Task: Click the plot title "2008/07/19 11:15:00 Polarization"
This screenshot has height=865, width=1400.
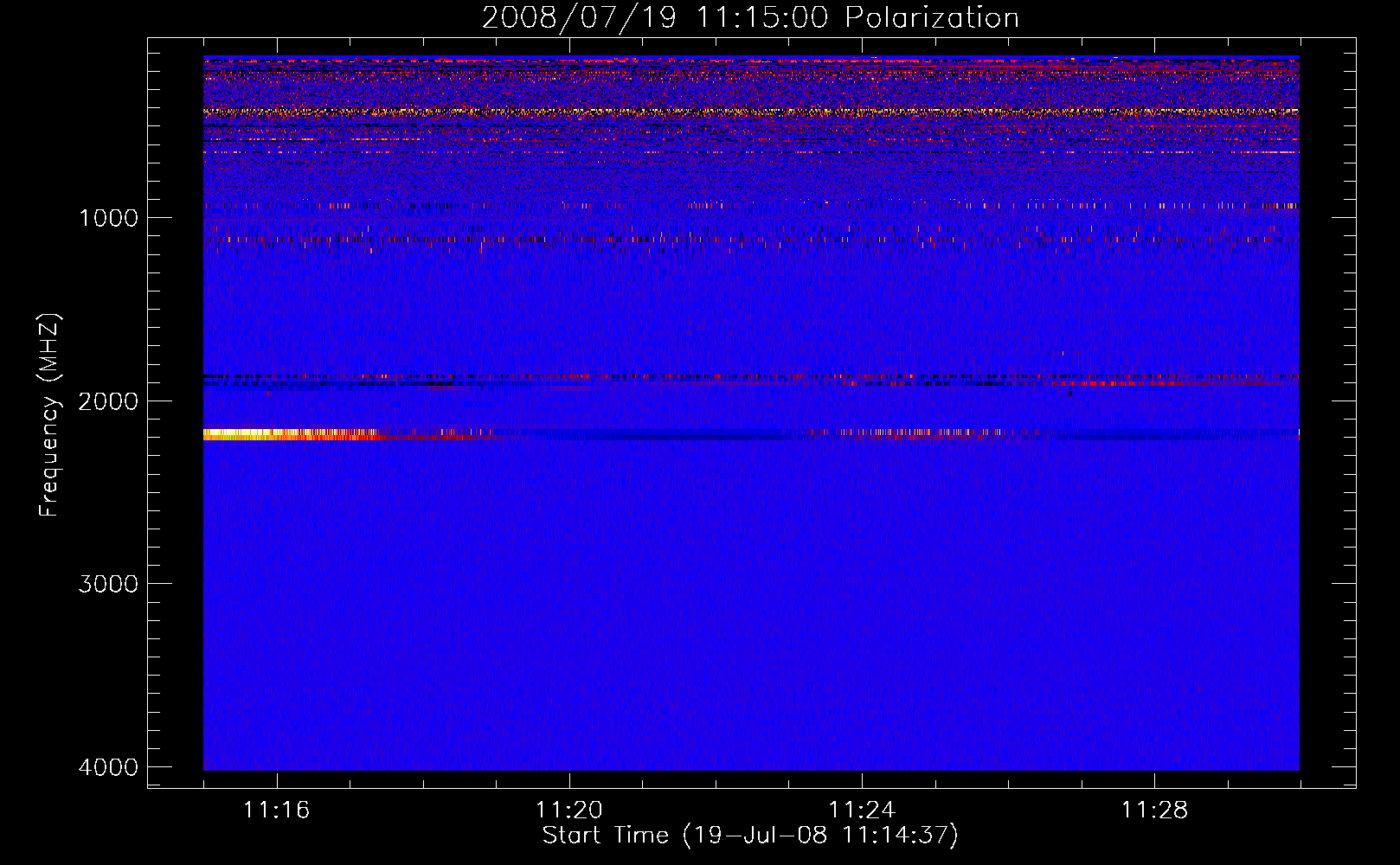Action: coord(750,18)
